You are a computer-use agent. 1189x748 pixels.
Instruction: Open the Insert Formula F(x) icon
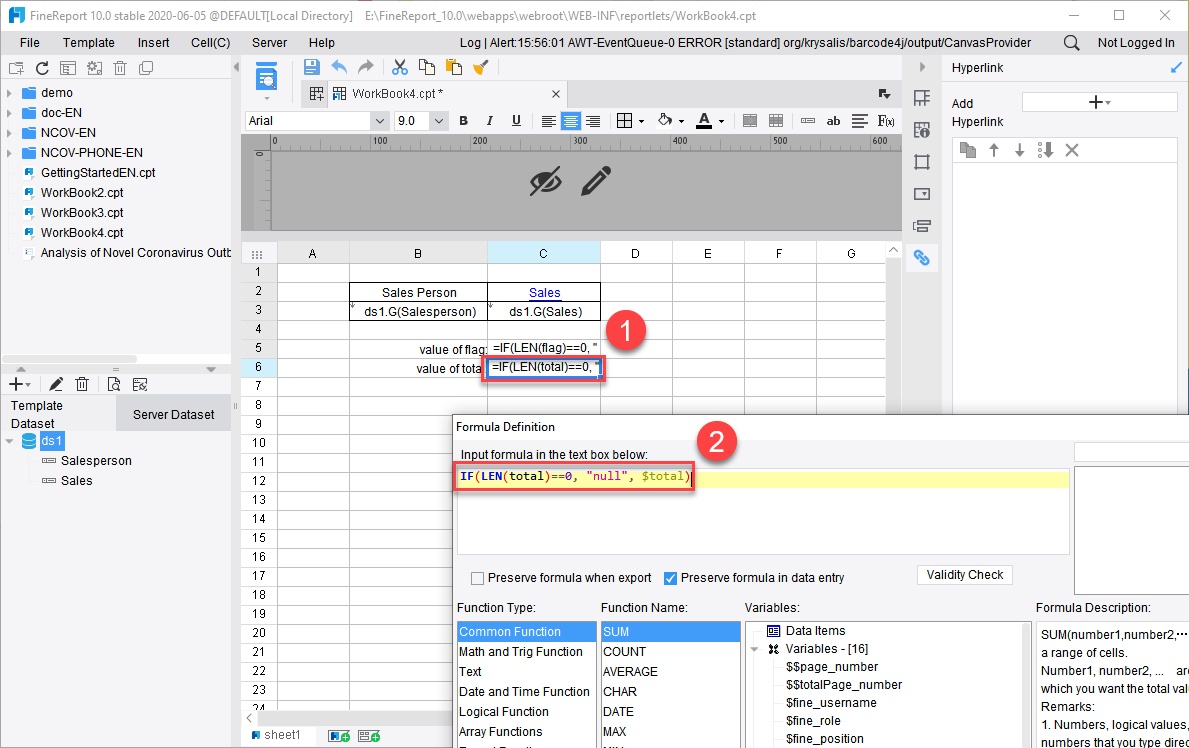tap(888, 120)
